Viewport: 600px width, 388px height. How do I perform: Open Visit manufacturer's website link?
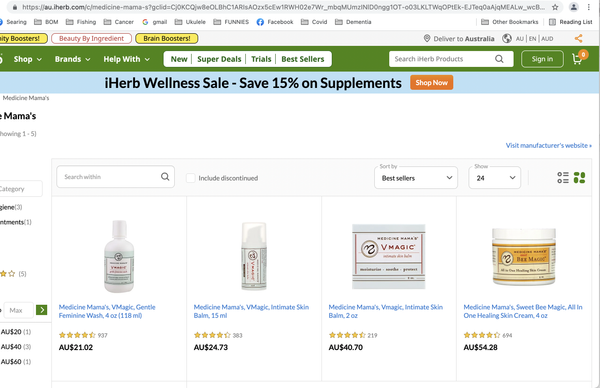(x=549, y=145)
